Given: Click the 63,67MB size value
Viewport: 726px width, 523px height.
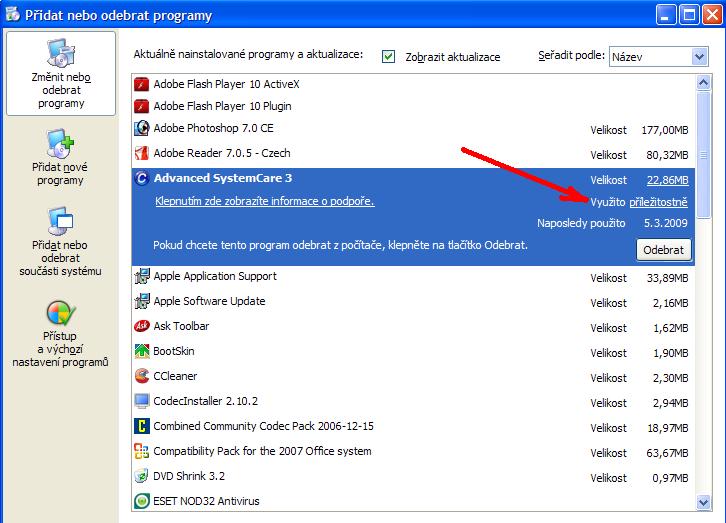Looking at the screenshot, I should click(667, 453).
